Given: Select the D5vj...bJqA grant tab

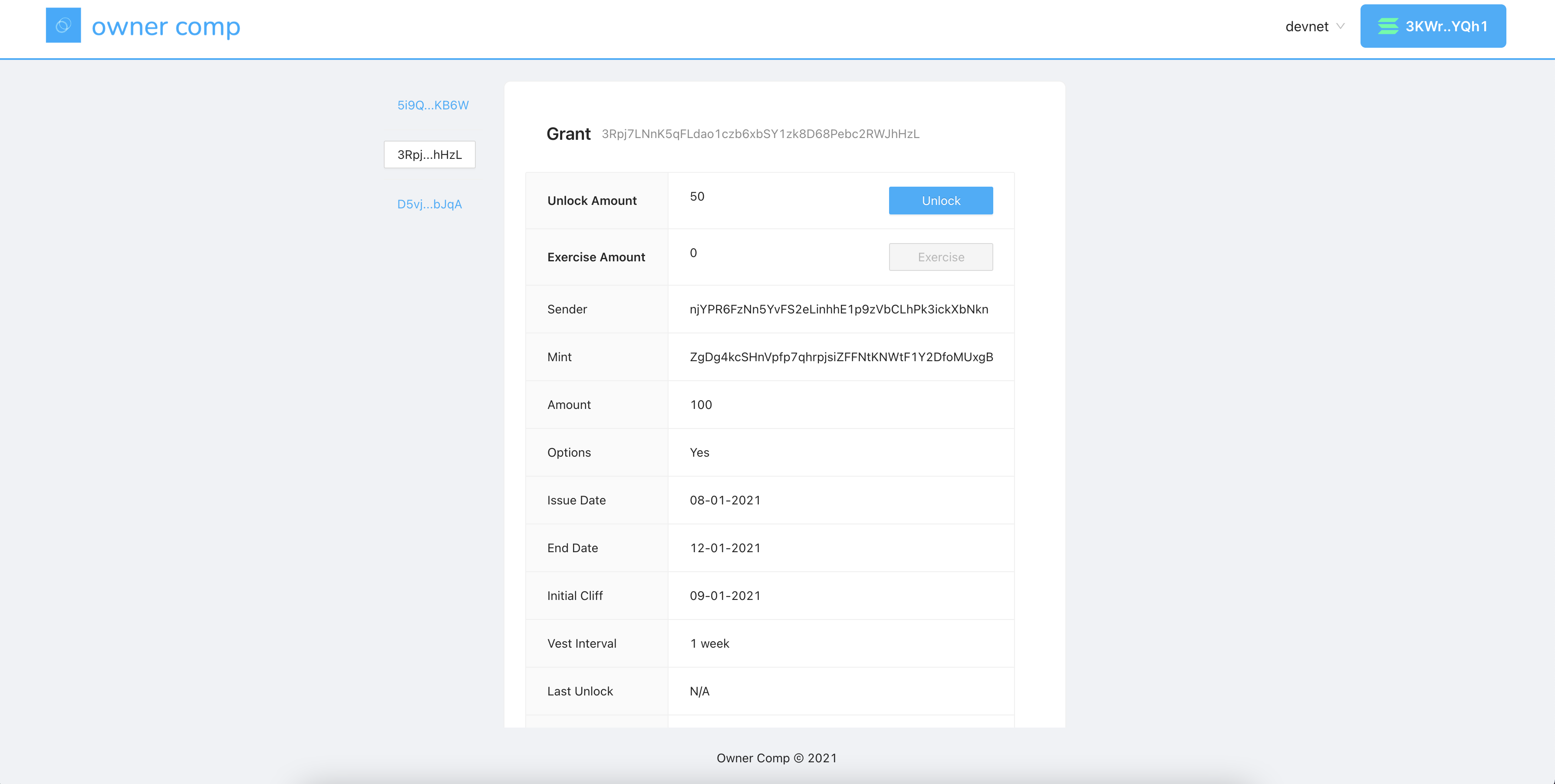Looking at the screenshot, I should pos(429,204).
